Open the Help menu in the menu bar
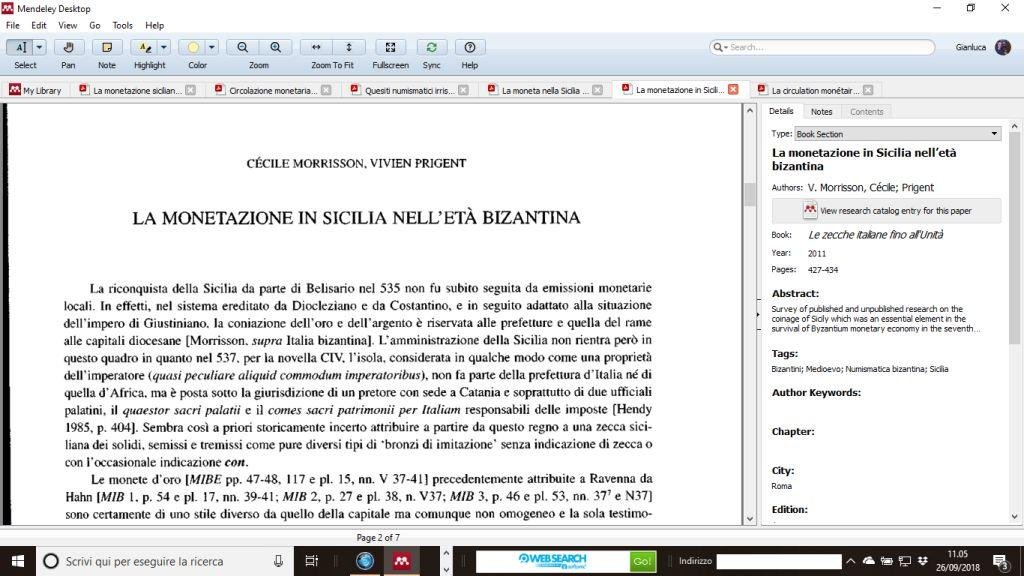Viewport: 1024px width, 576px height. (154, 25)
